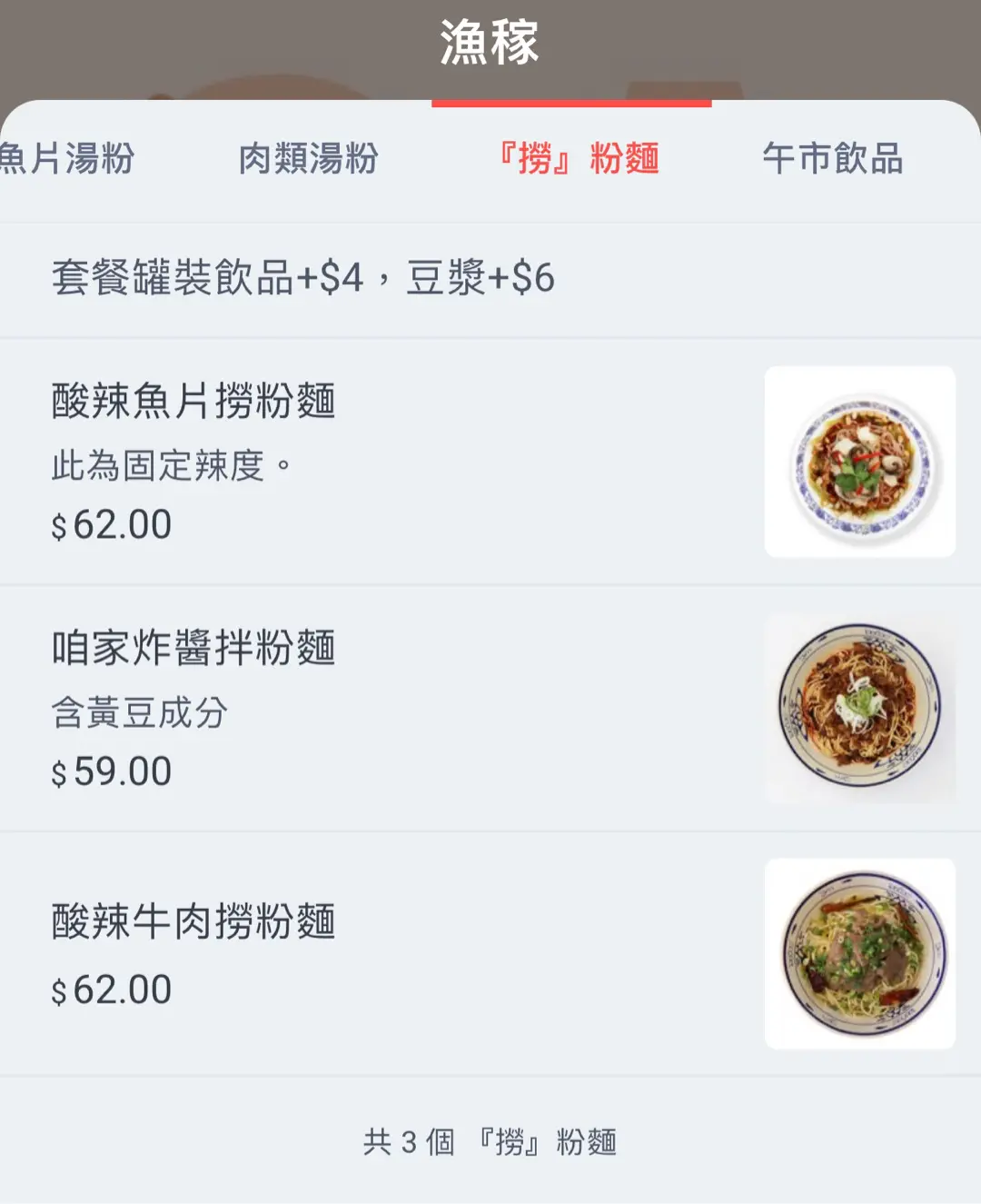Select the 酸辣牛肉撈粉麵 item title
This screenshot has height=1204, width=981.
coord(193,921)
